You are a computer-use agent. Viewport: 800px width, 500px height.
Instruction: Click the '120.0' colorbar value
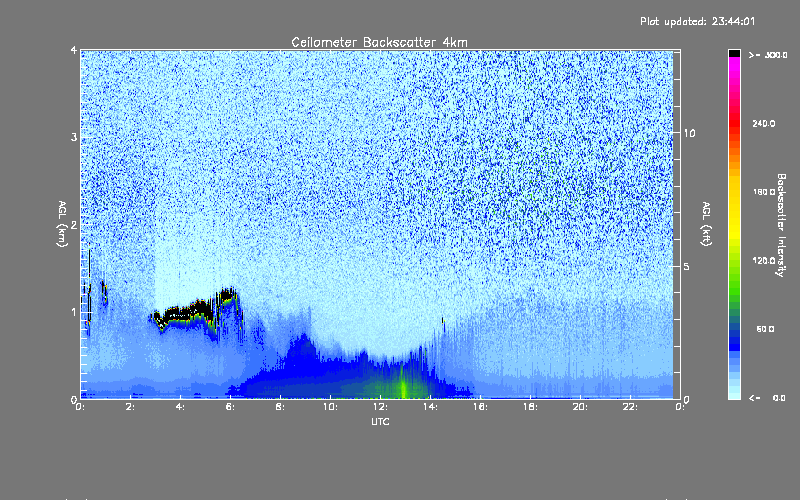[x=764, y=261]
